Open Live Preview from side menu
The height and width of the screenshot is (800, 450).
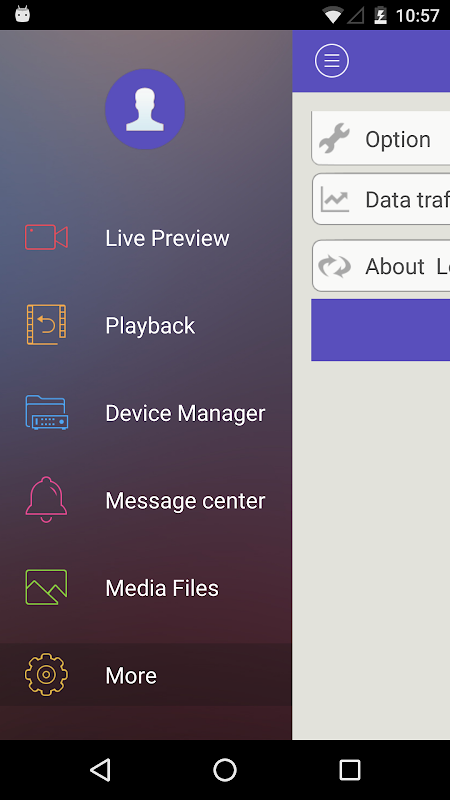click(x=146, y=237)
